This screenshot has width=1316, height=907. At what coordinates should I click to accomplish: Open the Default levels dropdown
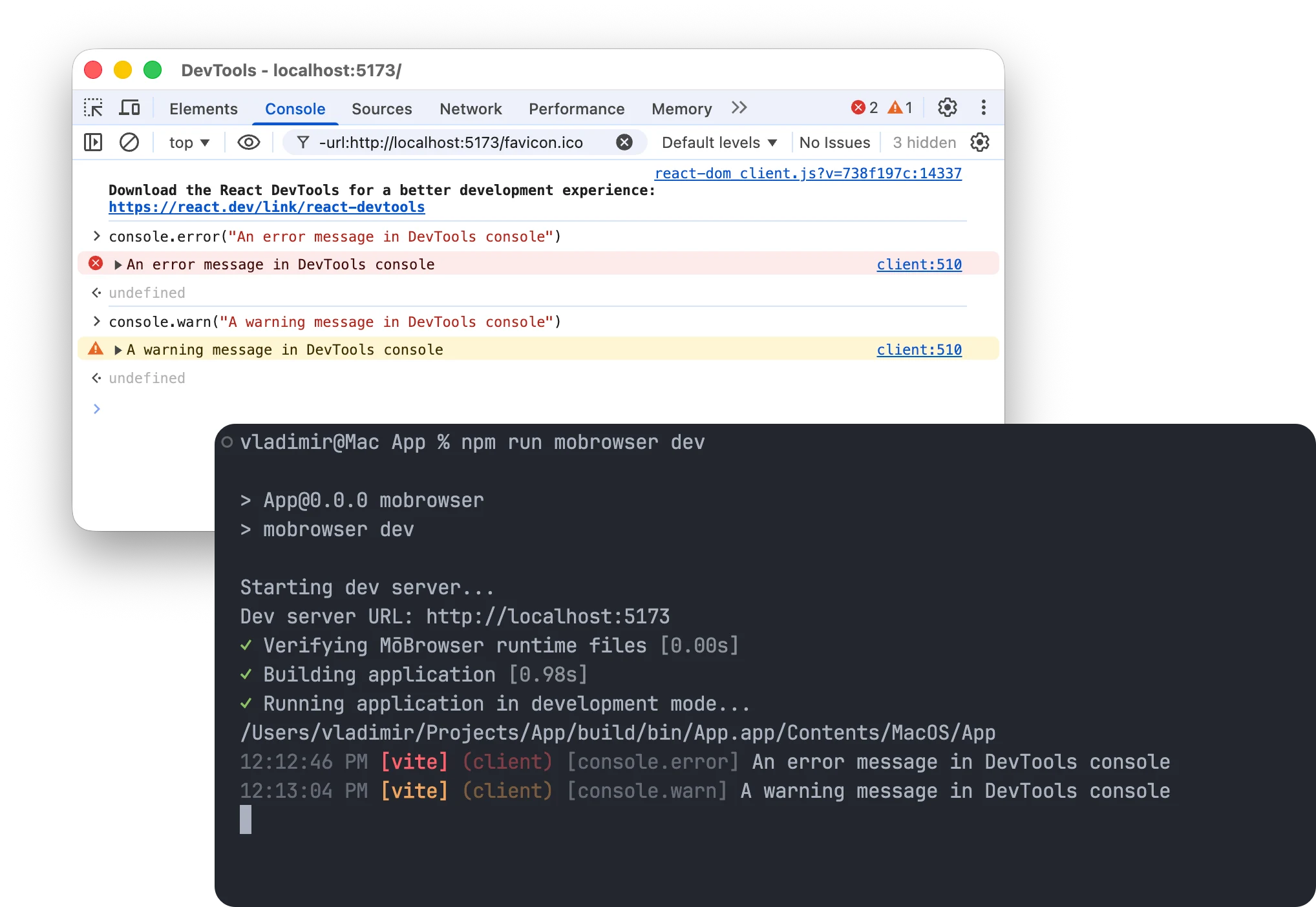tap(718, 142)
